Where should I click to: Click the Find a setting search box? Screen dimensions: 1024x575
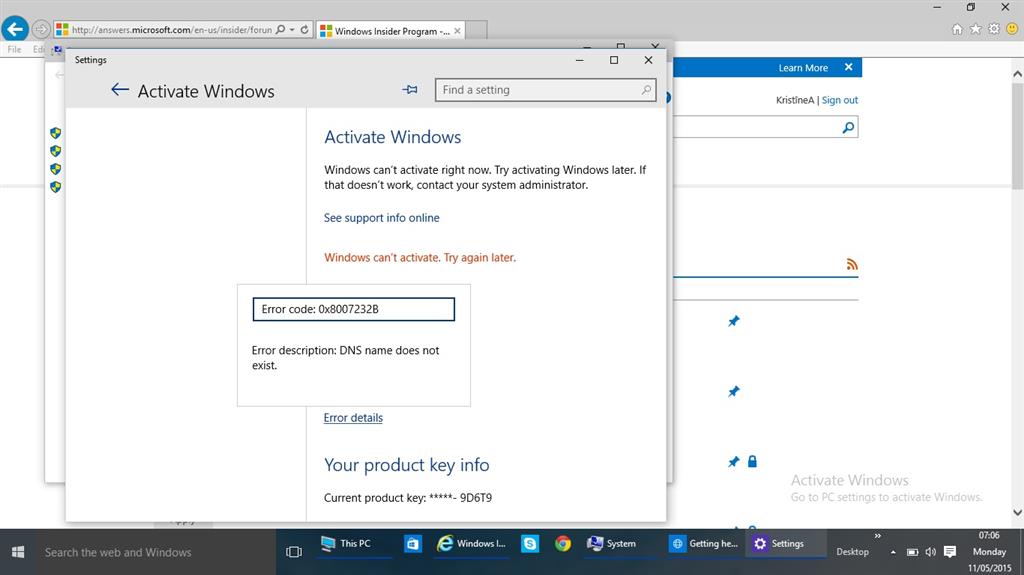[545, 90]
